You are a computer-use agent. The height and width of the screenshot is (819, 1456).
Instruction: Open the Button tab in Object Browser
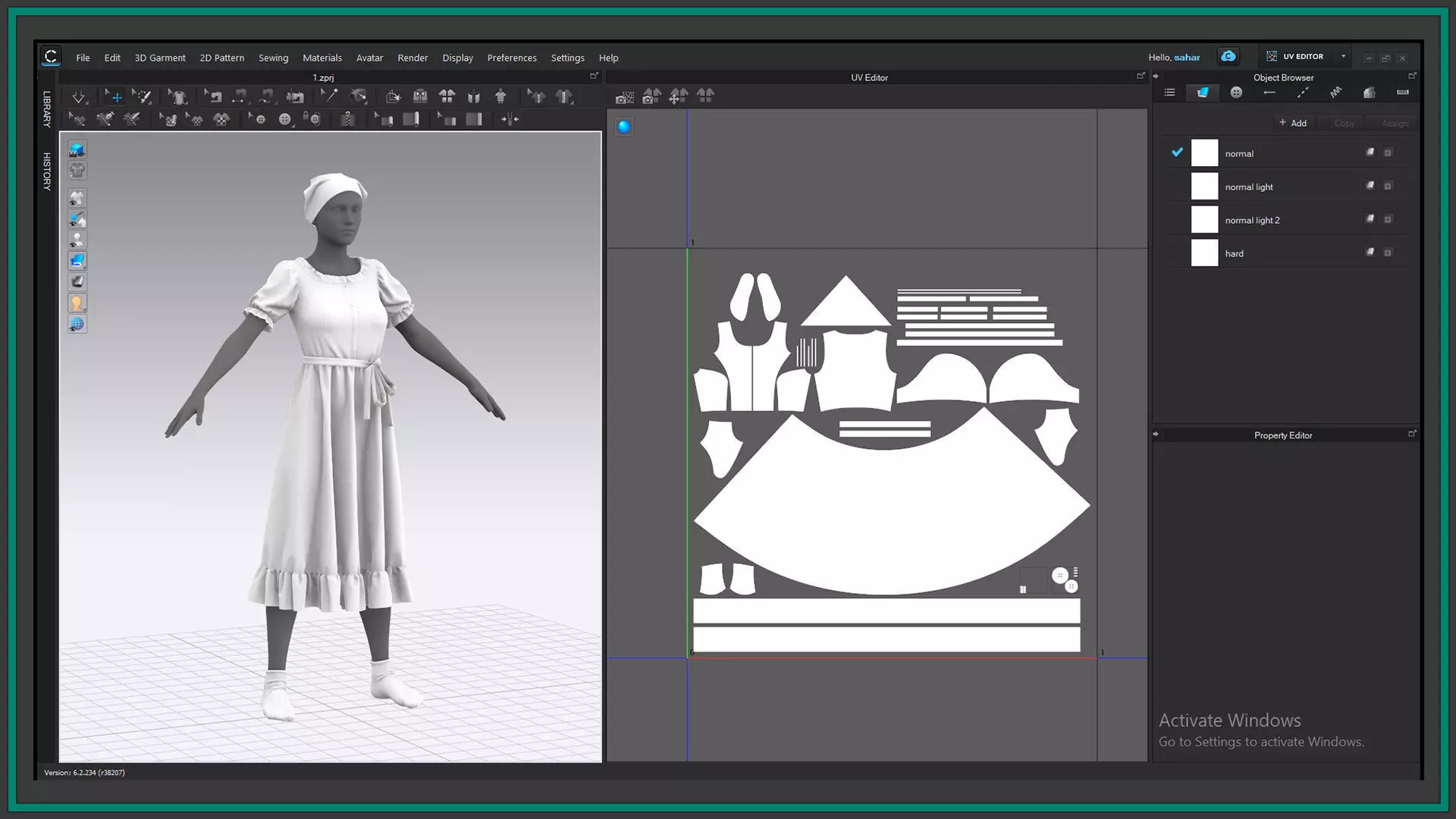[x=1236, y=93]
